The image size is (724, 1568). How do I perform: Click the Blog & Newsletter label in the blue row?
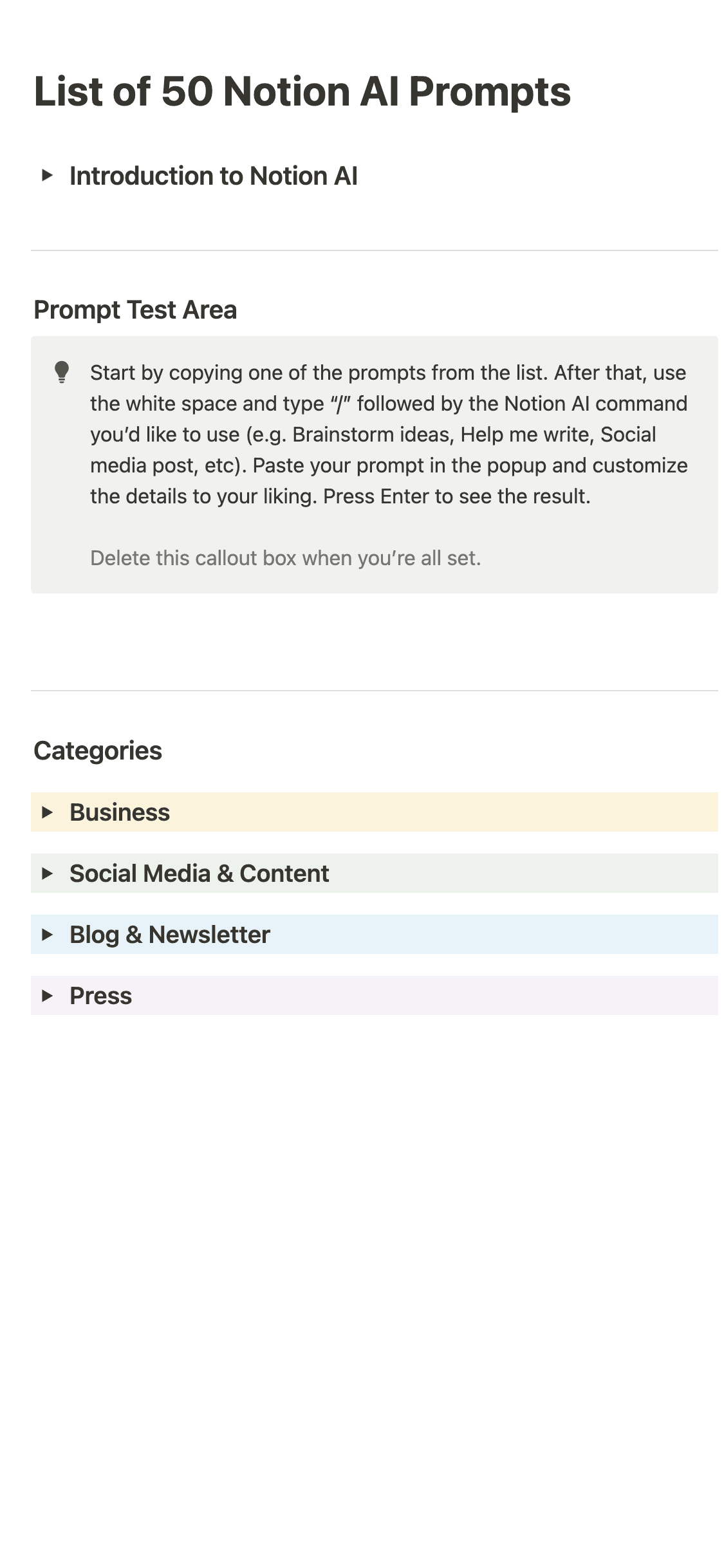(x=170, y=935)
